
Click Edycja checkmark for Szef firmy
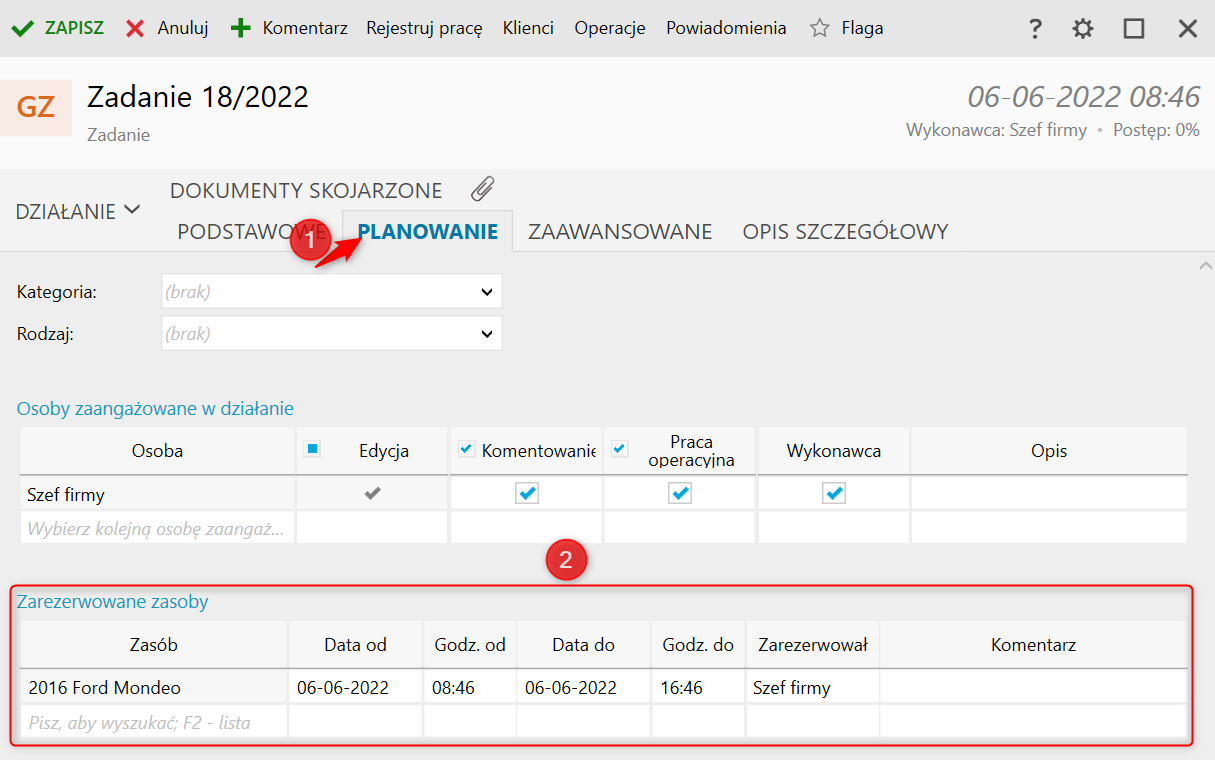(x=373, y=493)
